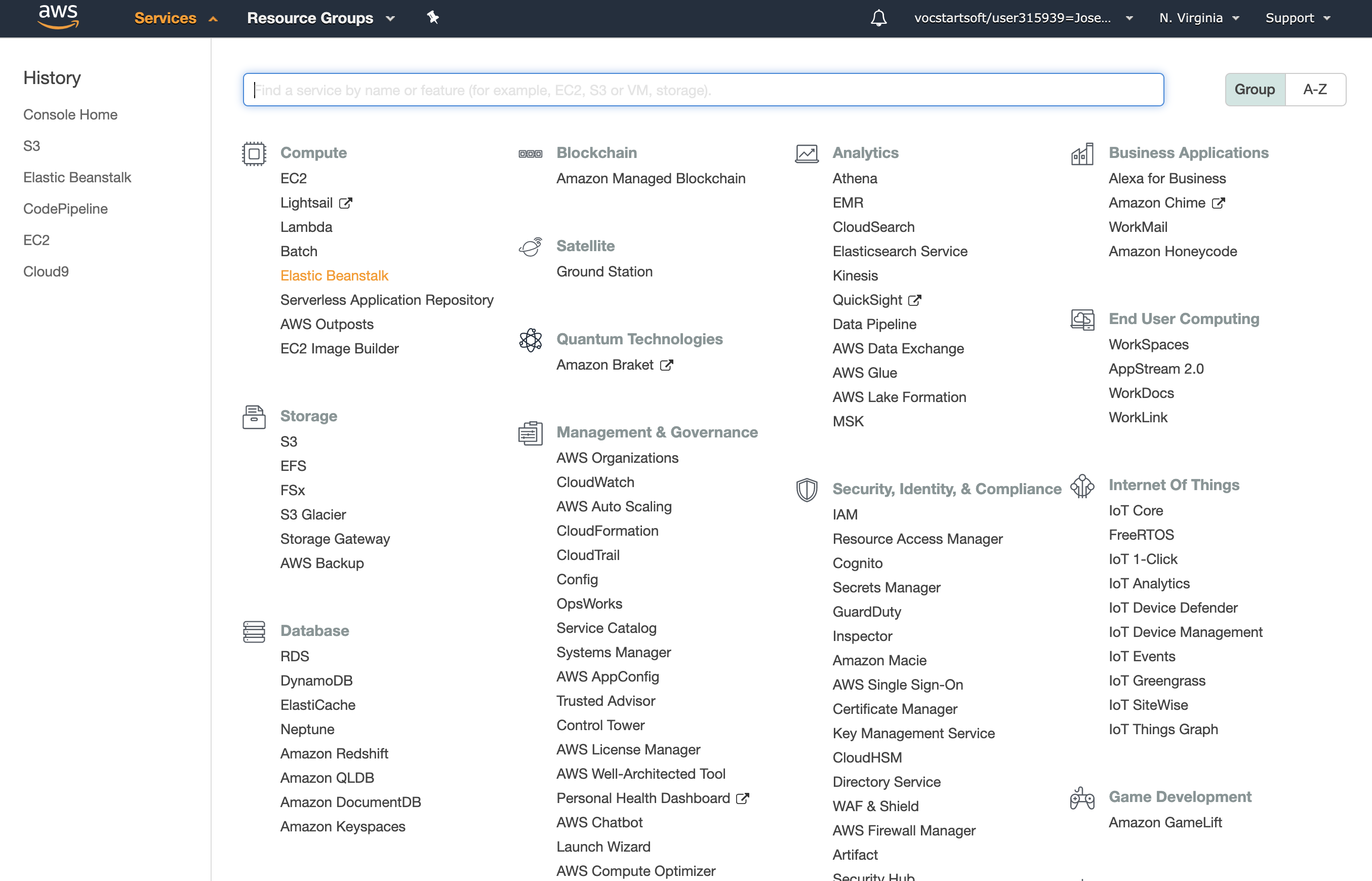Click the Compute category chip icon
Image resolution: width=1372 pixels, height=881 pixels.
click(254, 153)
